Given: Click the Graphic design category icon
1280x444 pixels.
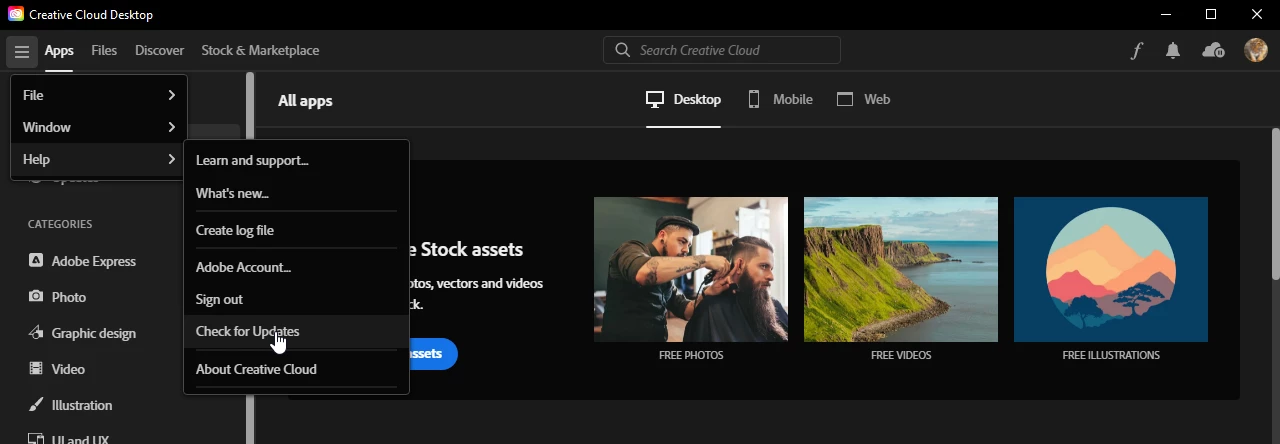Looking at the screenshot, I should (36, 333).
